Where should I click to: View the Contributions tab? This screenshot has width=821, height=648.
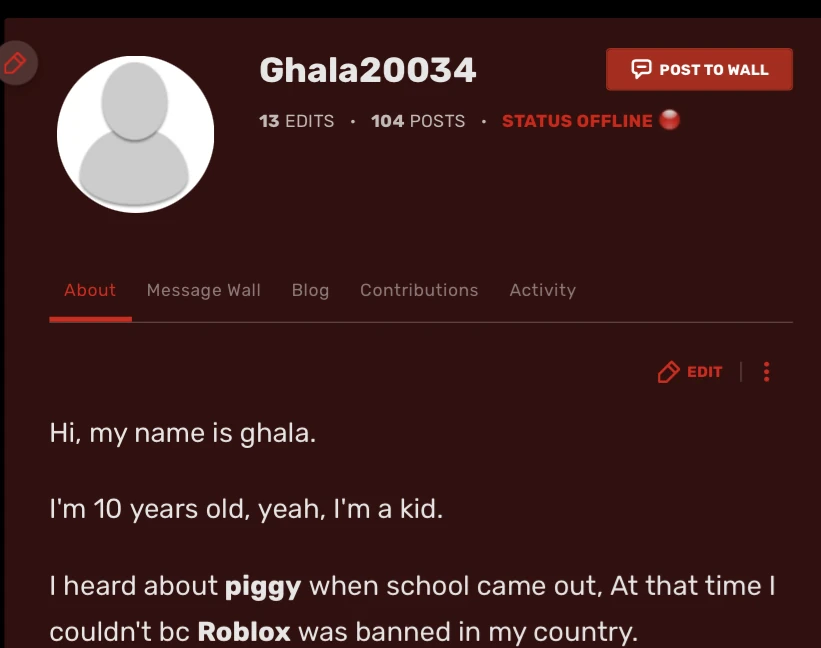[419, 290]
